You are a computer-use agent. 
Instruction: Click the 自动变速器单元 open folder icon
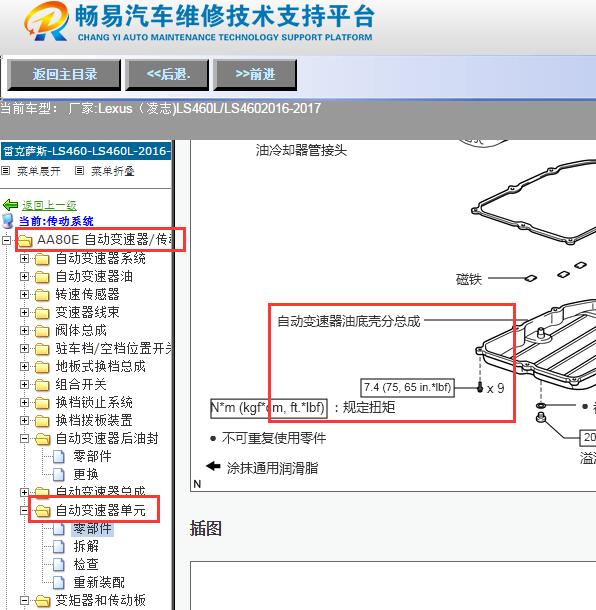(42, 510)
